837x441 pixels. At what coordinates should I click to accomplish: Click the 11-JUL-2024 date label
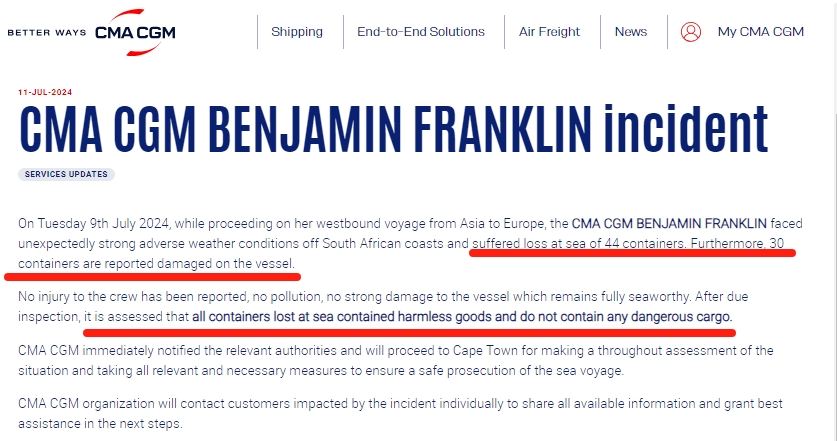(x=45, y=92)
